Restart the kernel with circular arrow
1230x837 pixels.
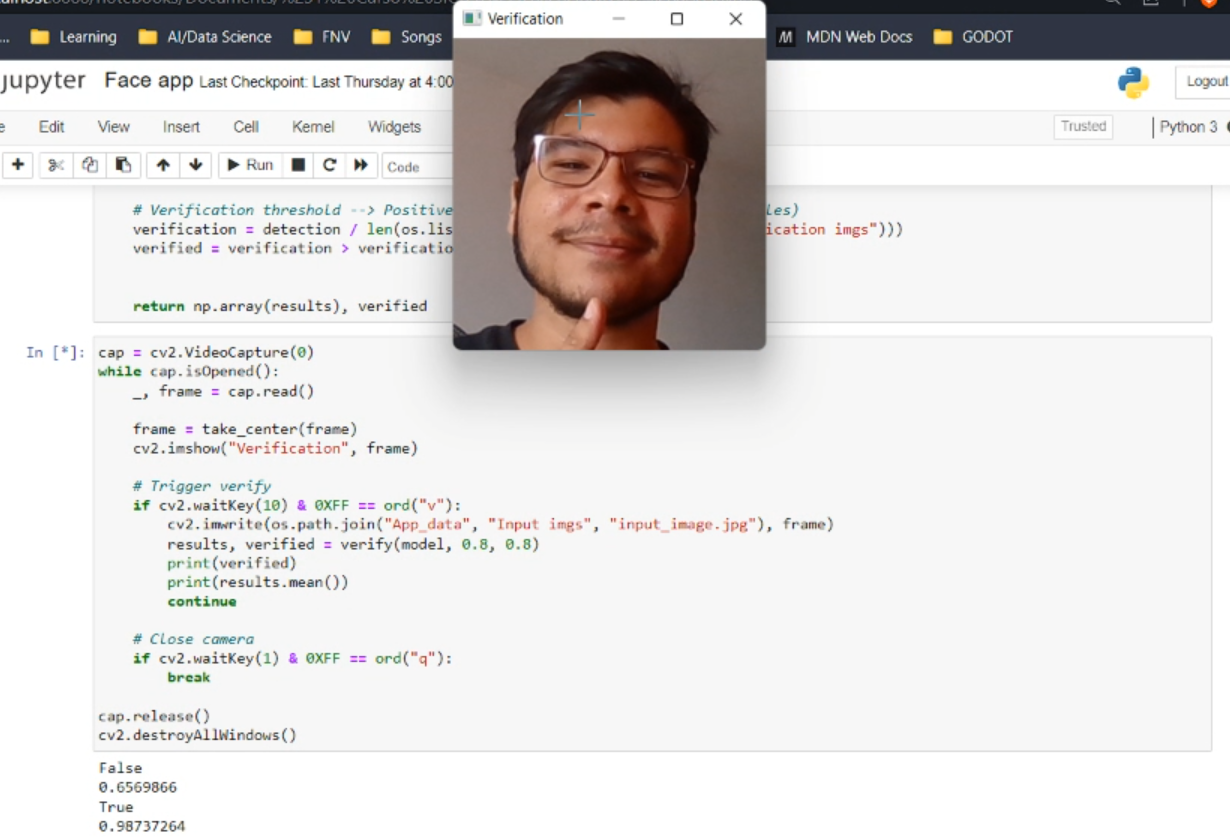click(329, 165)
